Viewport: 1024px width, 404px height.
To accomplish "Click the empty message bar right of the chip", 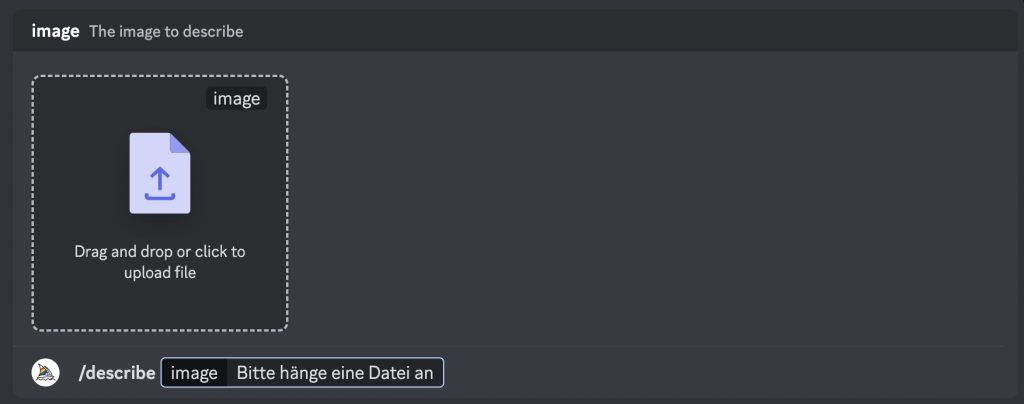I will (x=725, y=373).
